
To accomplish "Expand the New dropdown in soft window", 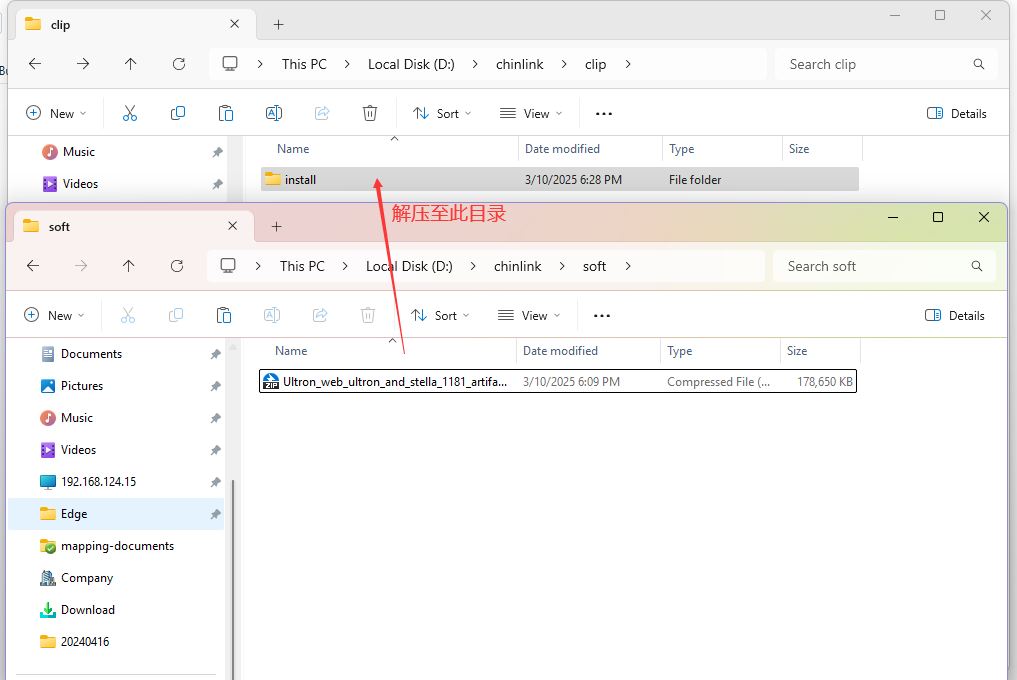I will pos(55,316).
